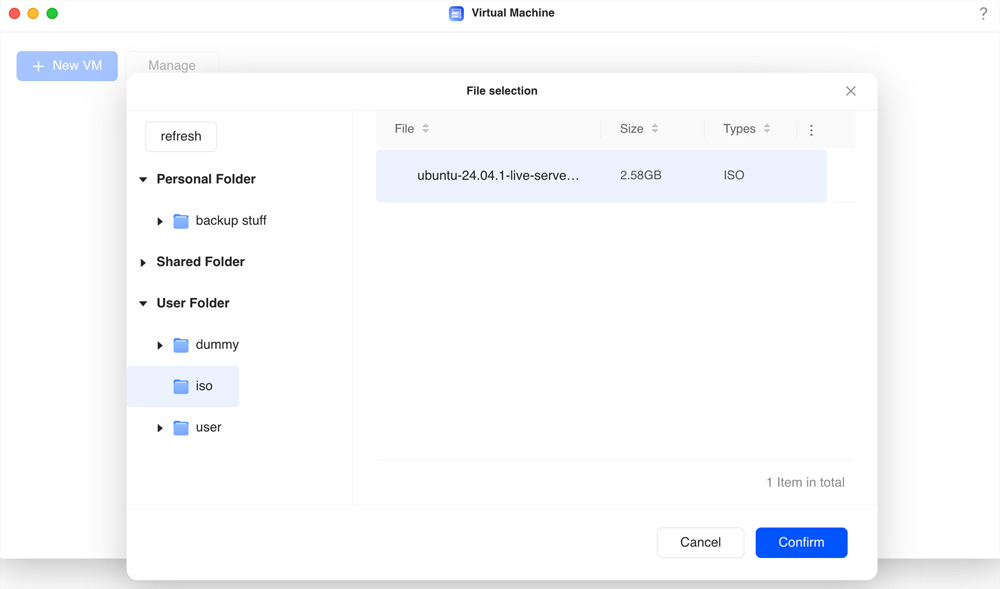Expand the Shared Folder section
The width and height of the screenshot is (1000, 589).
tap(143, 263)
